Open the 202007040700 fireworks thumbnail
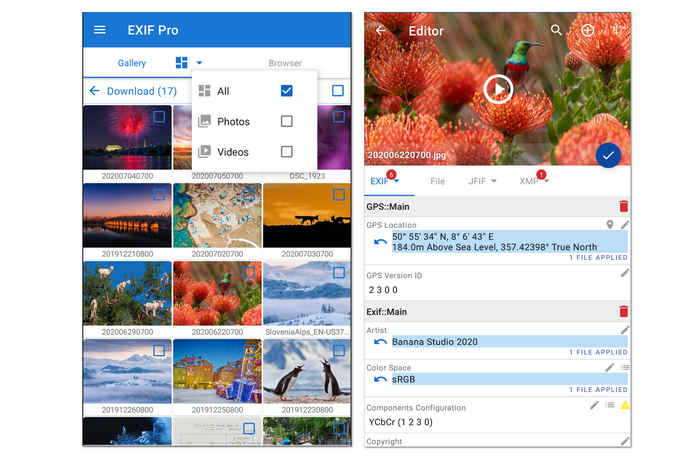700x459 pixels. [x=127, y=138]
